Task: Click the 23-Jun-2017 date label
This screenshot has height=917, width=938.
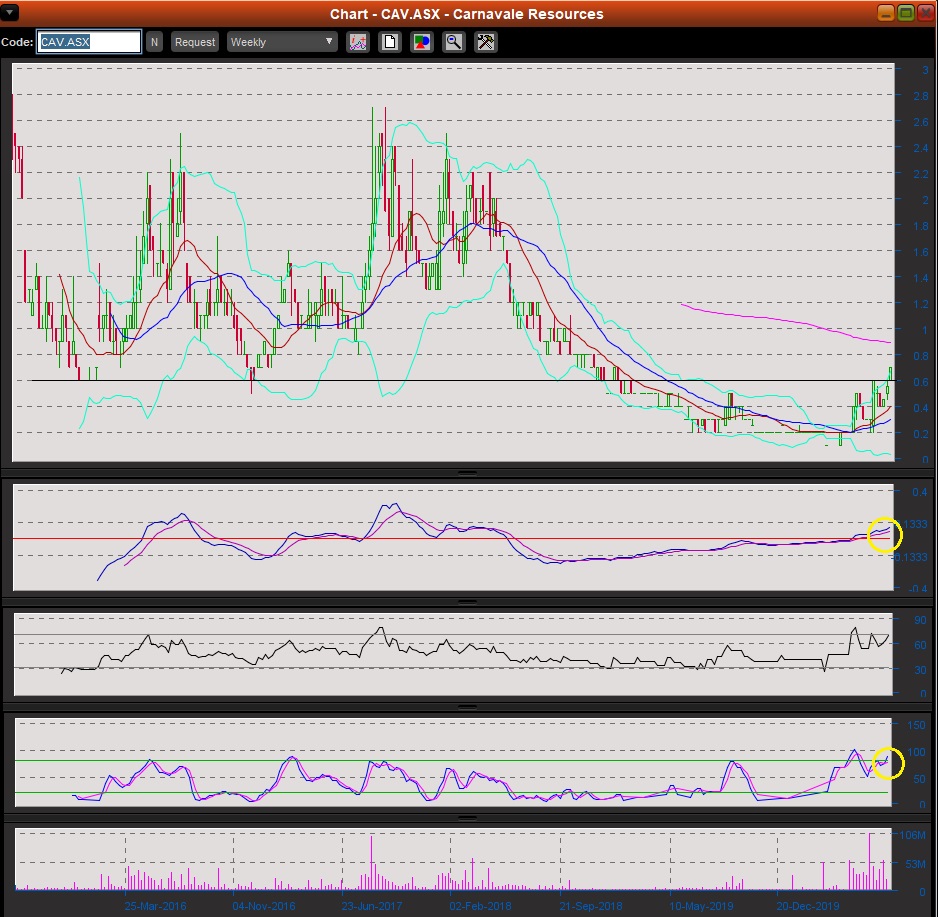Action: click(371, 906)
